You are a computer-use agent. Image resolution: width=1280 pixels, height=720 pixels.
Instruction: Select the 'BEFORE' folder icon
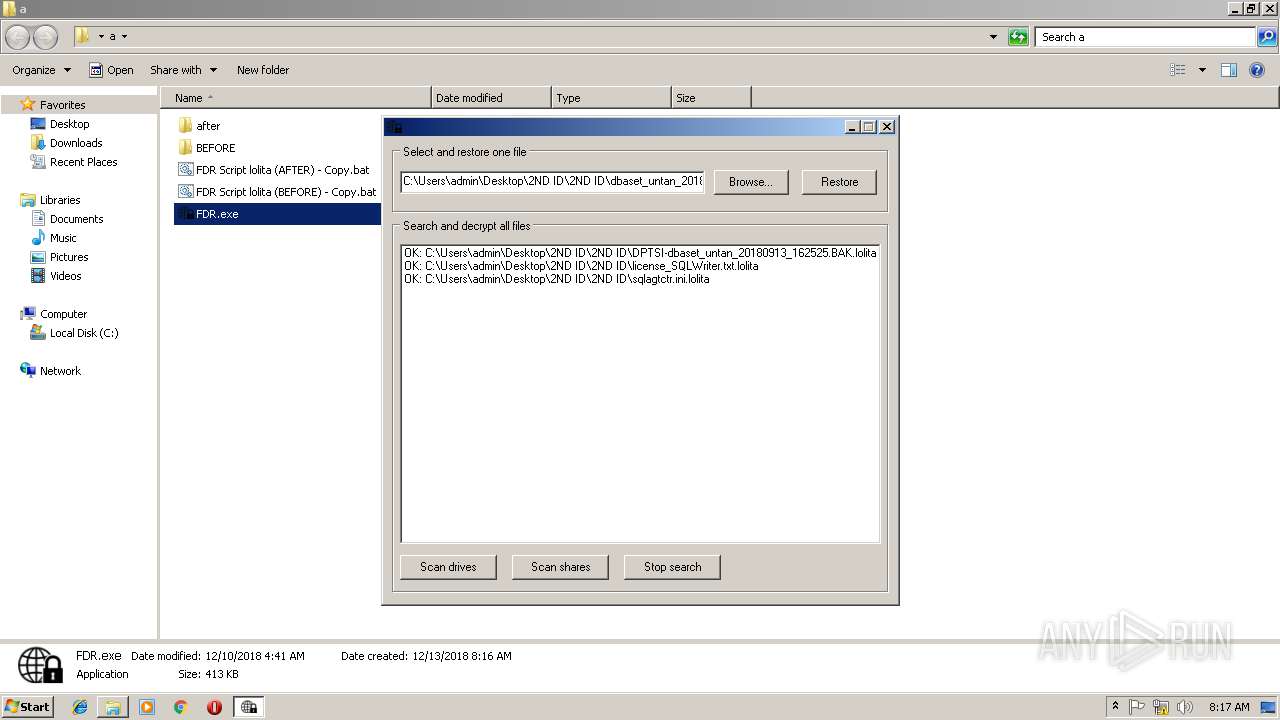185,147
